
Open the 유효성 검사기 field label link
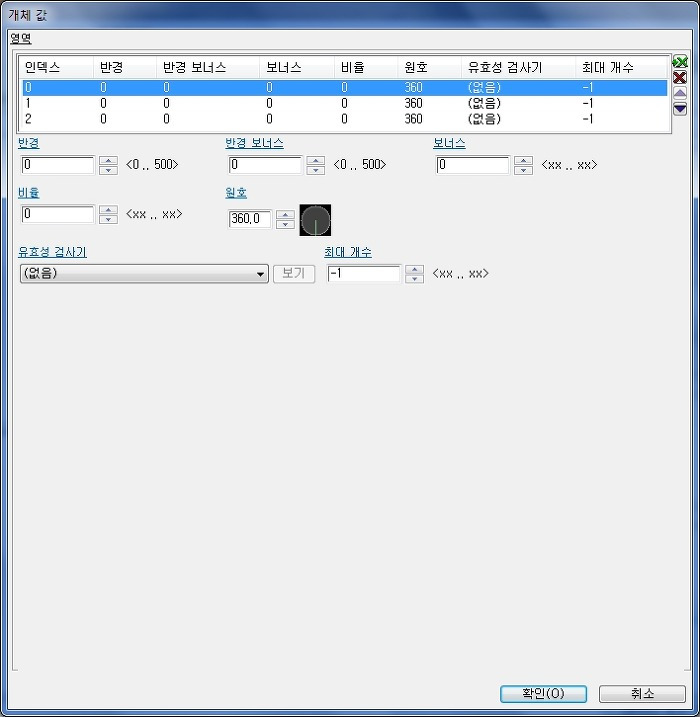coord(53,252)
